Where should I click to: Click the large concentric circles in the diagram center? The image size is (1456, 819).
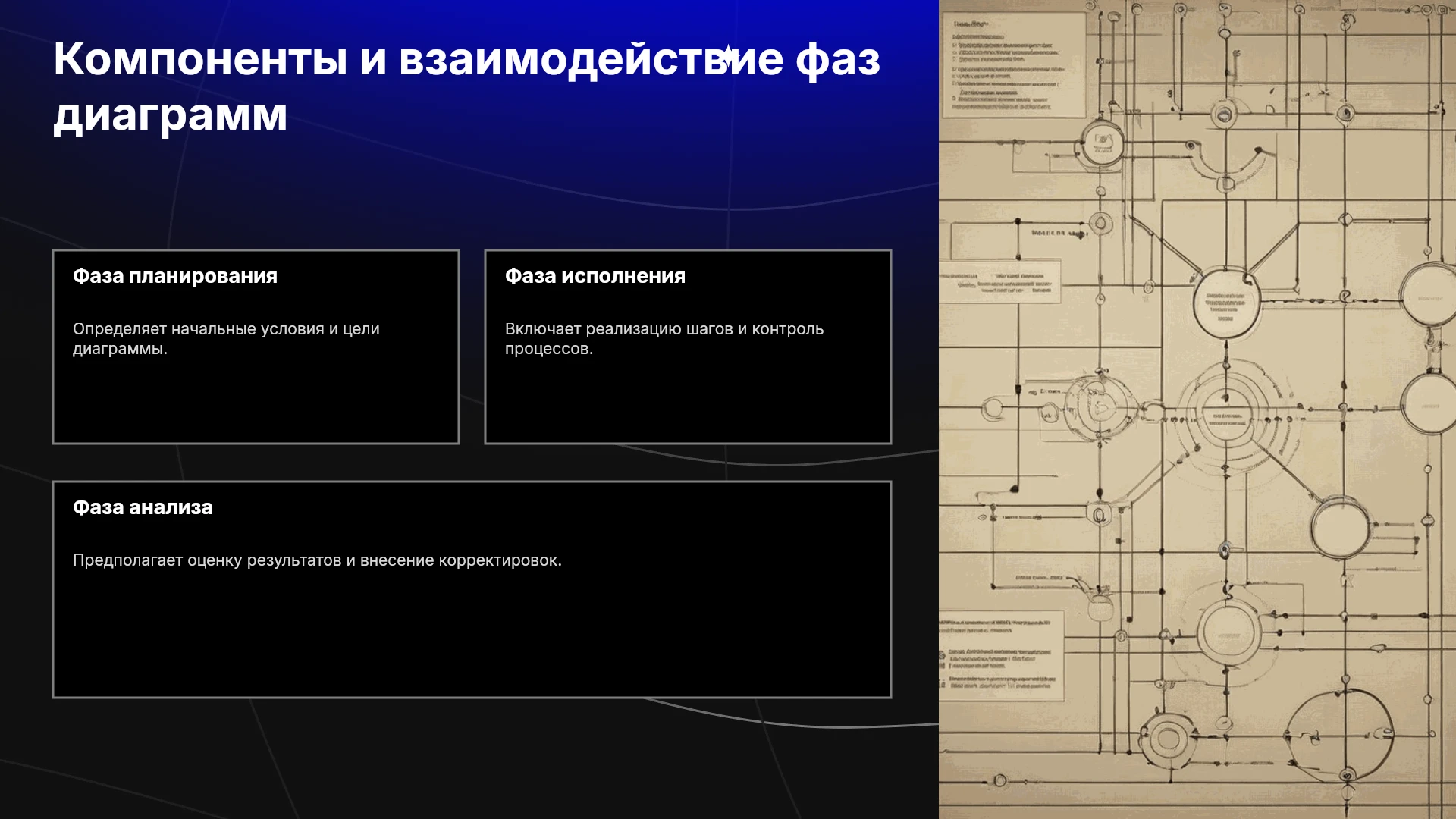(x=1225, y=414)
